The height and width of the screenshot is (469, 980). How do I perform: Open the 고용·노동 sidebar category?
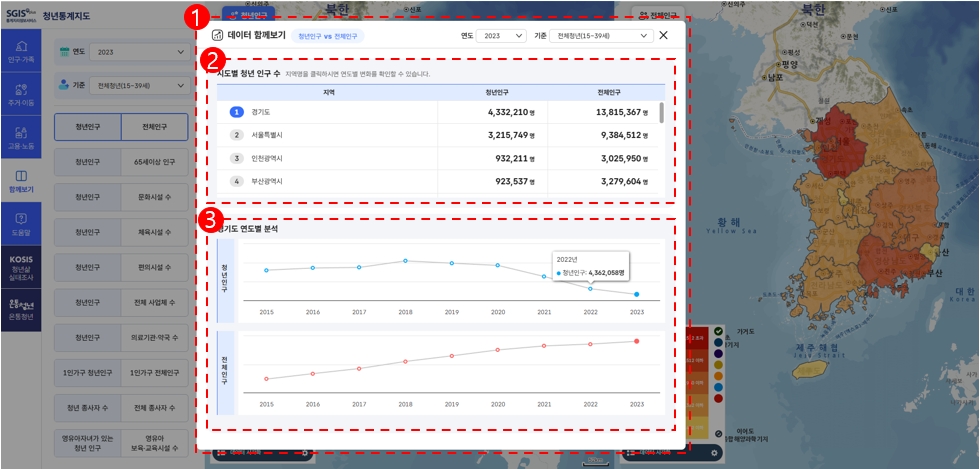point(21,137)
